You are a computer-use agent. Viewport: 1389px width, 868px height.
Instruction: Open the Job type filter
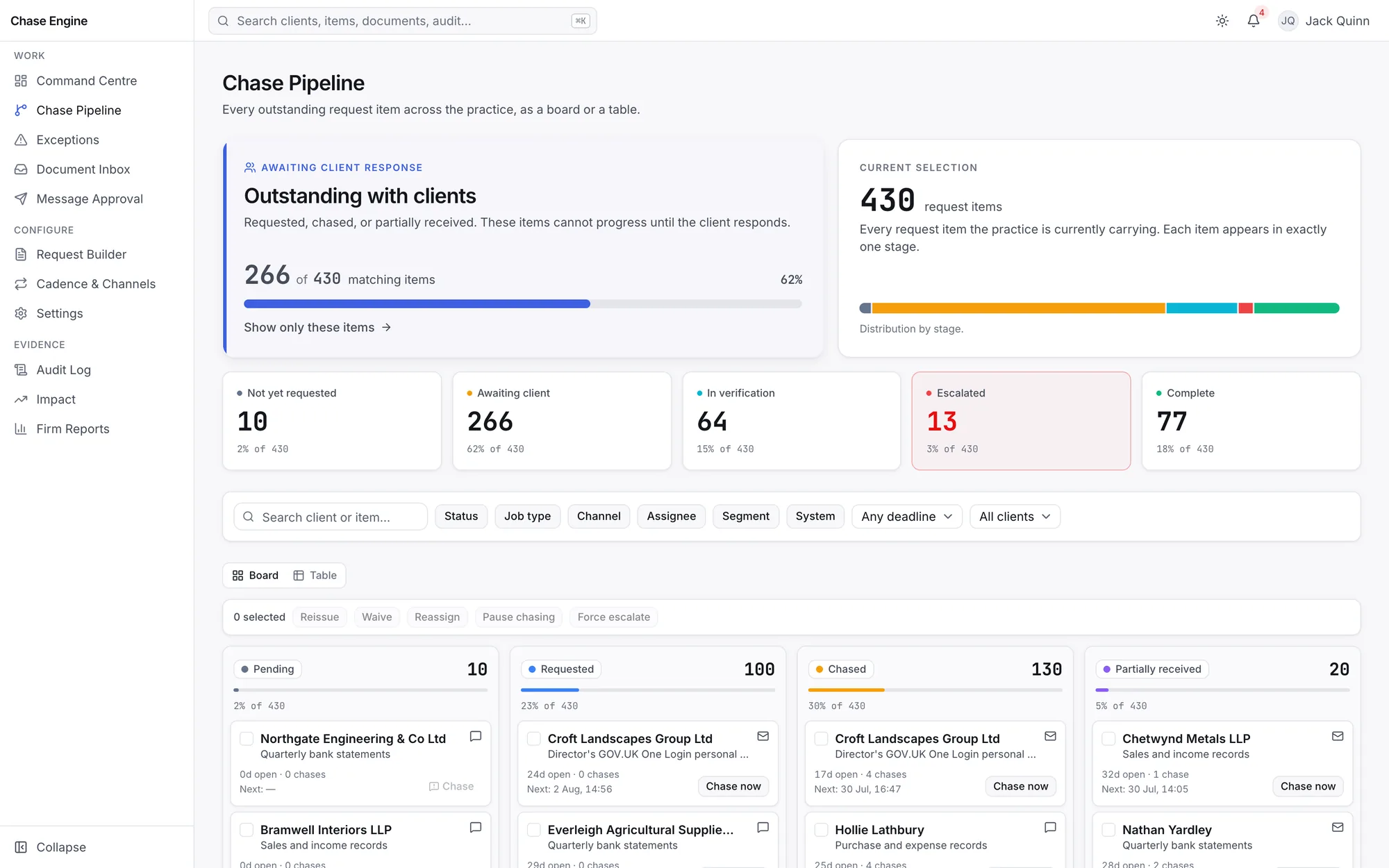coord(527,517)
